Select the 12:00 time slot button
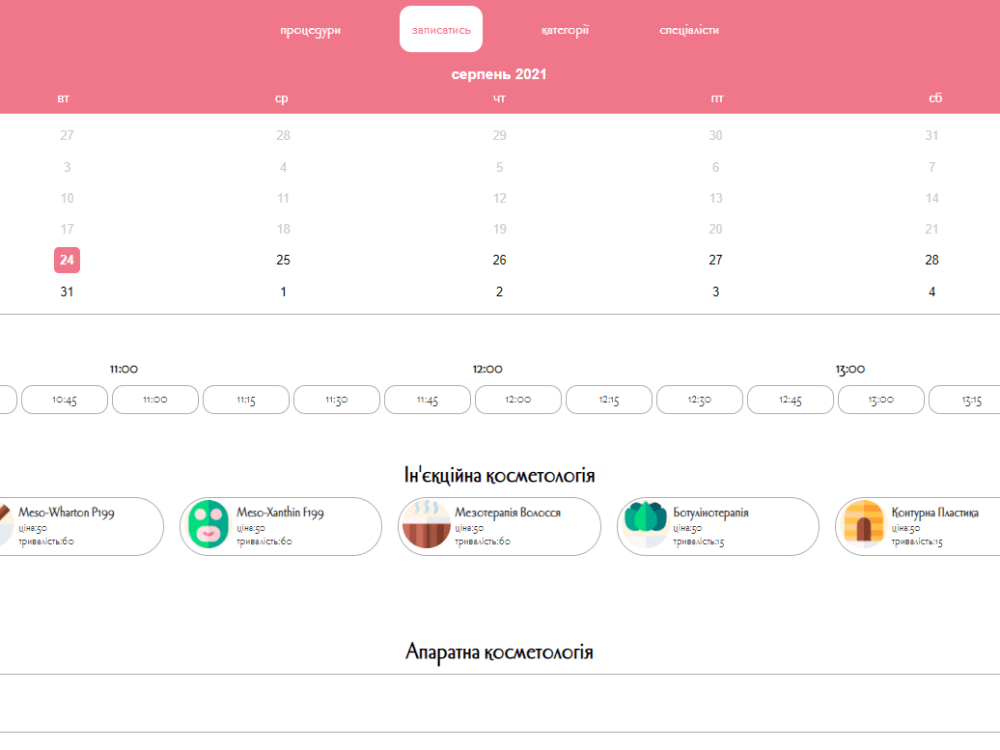1000x750 pixels. tap(518, 400)
